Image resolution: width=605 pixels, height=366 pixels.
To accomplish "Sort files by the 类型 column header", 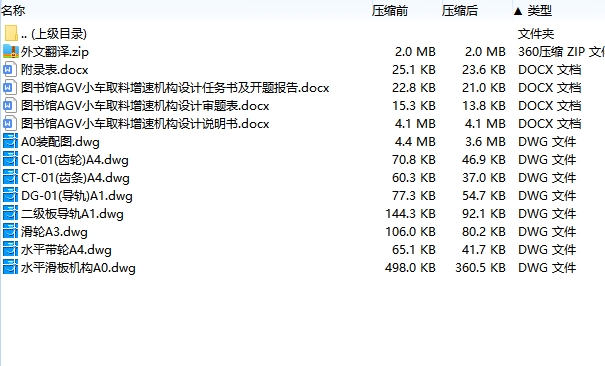I will pyautogui.click(x=539, y=11).
